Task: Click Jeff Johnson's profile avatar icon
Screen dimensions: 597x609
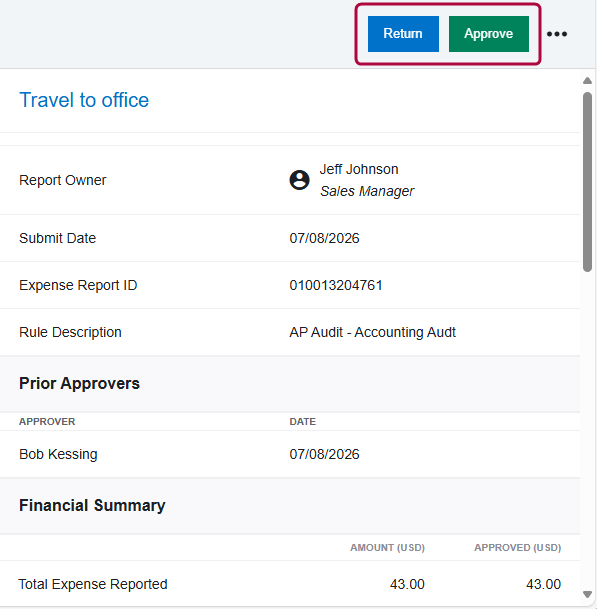Action: (299, 180)
